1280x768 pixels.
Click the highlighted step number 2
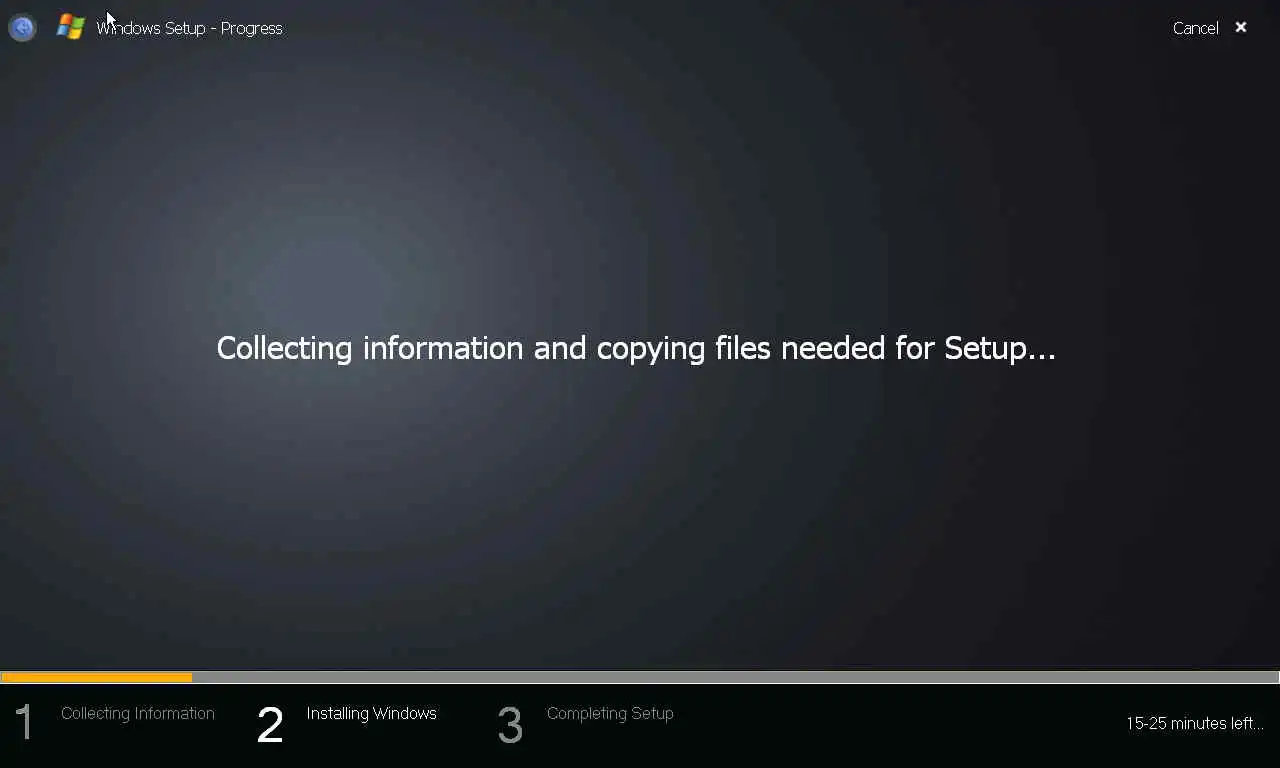[x=270, y=725]
